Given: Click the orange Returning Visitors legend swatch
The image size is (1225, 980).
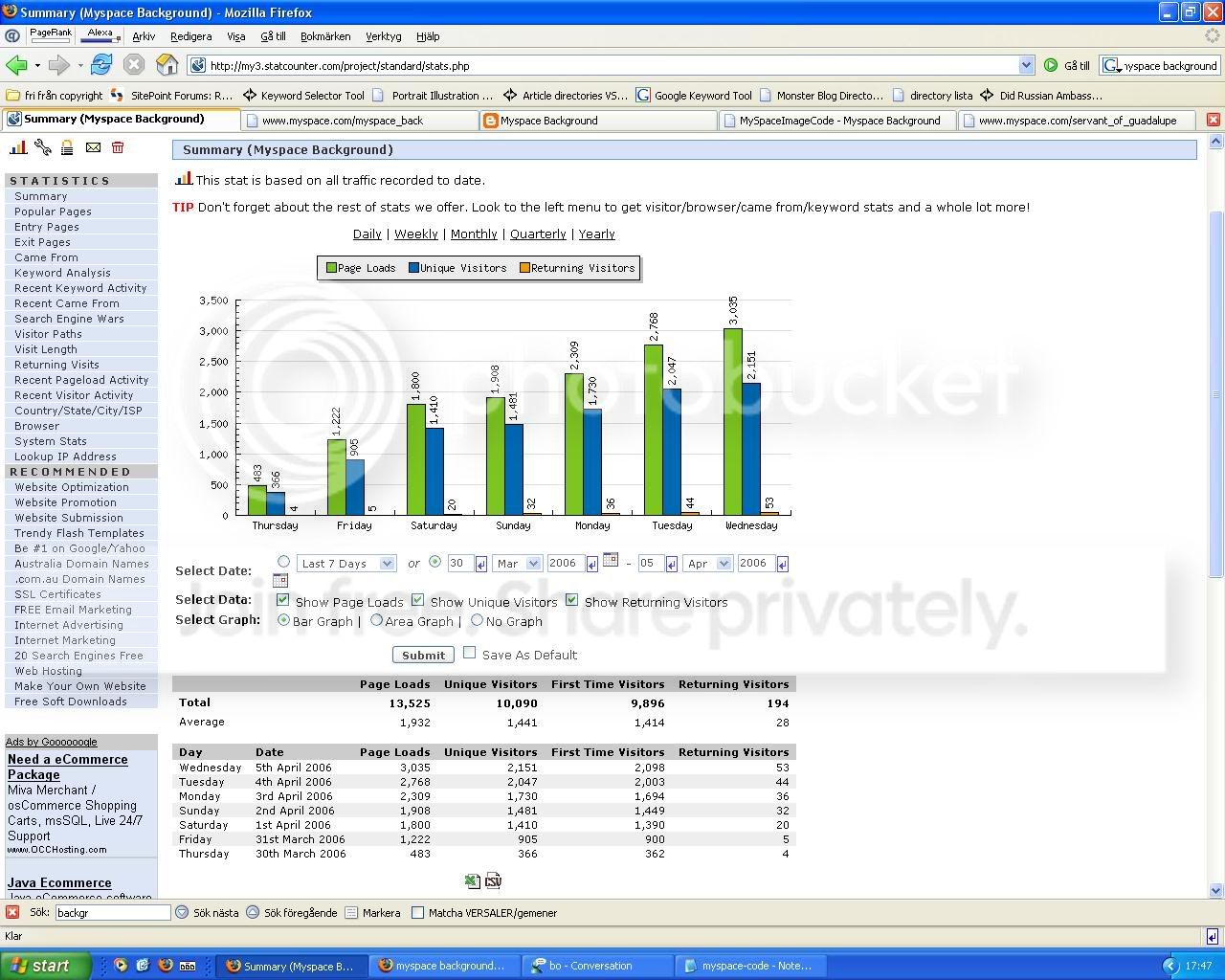Looking at the screenshot, I should coord(524,268).
